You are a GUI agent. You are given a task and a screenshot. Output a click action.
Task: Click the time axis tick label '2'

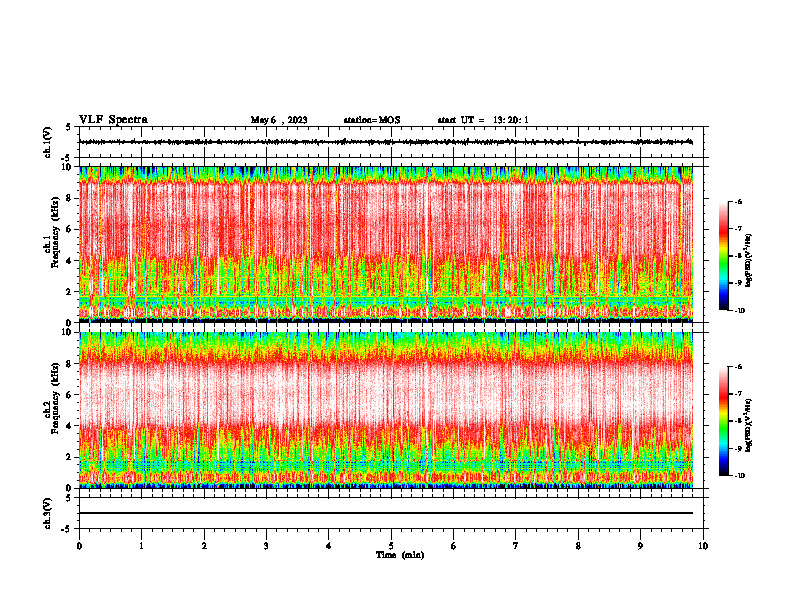204,546
